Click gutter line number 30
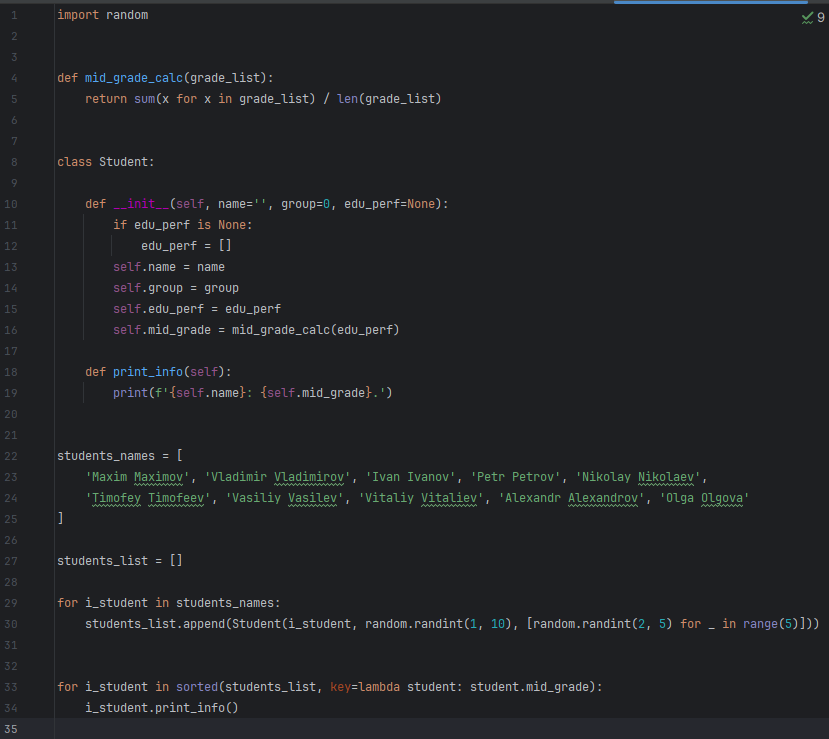 tap(11, 624)
